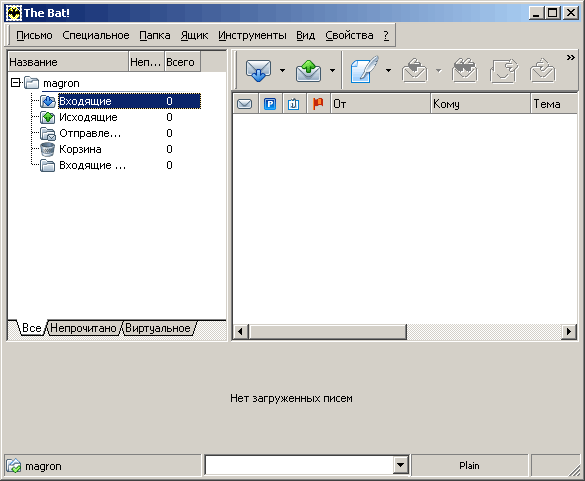585x481 pixels.
Task: Click the Исходящие outbox folder icon
Action: click(48, 117)
